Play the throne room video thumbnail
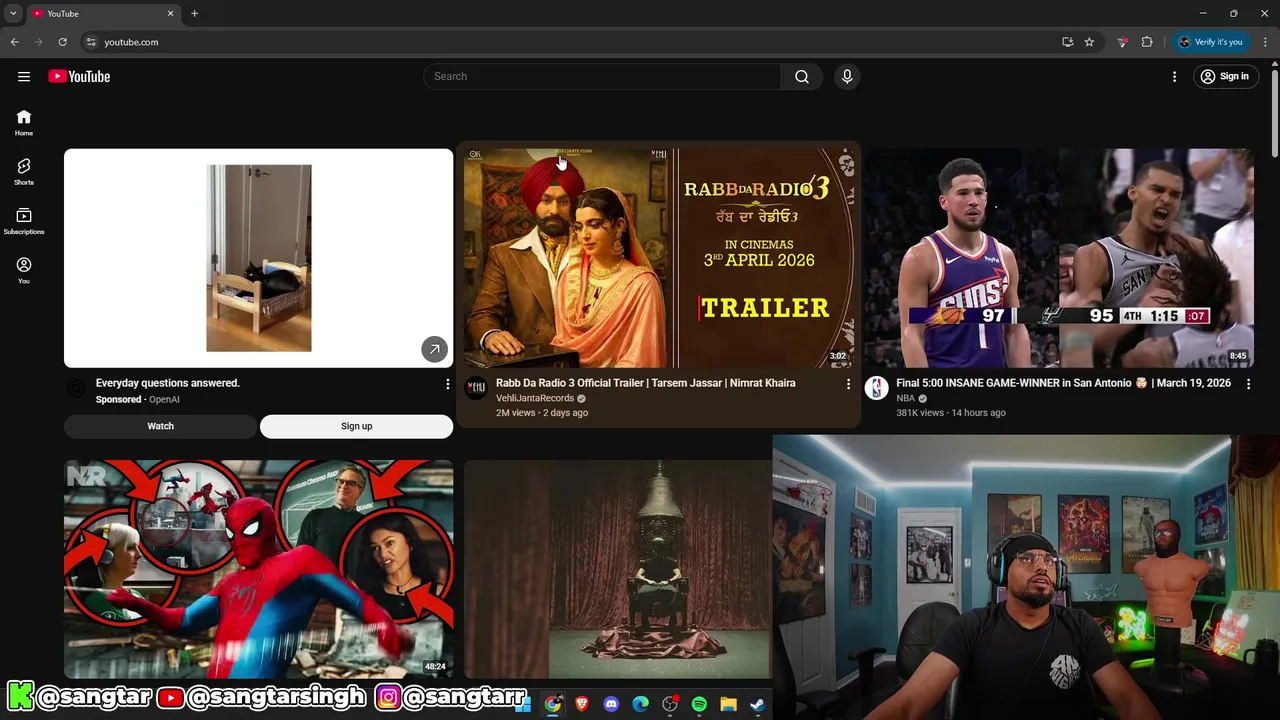 pos(618,569)
